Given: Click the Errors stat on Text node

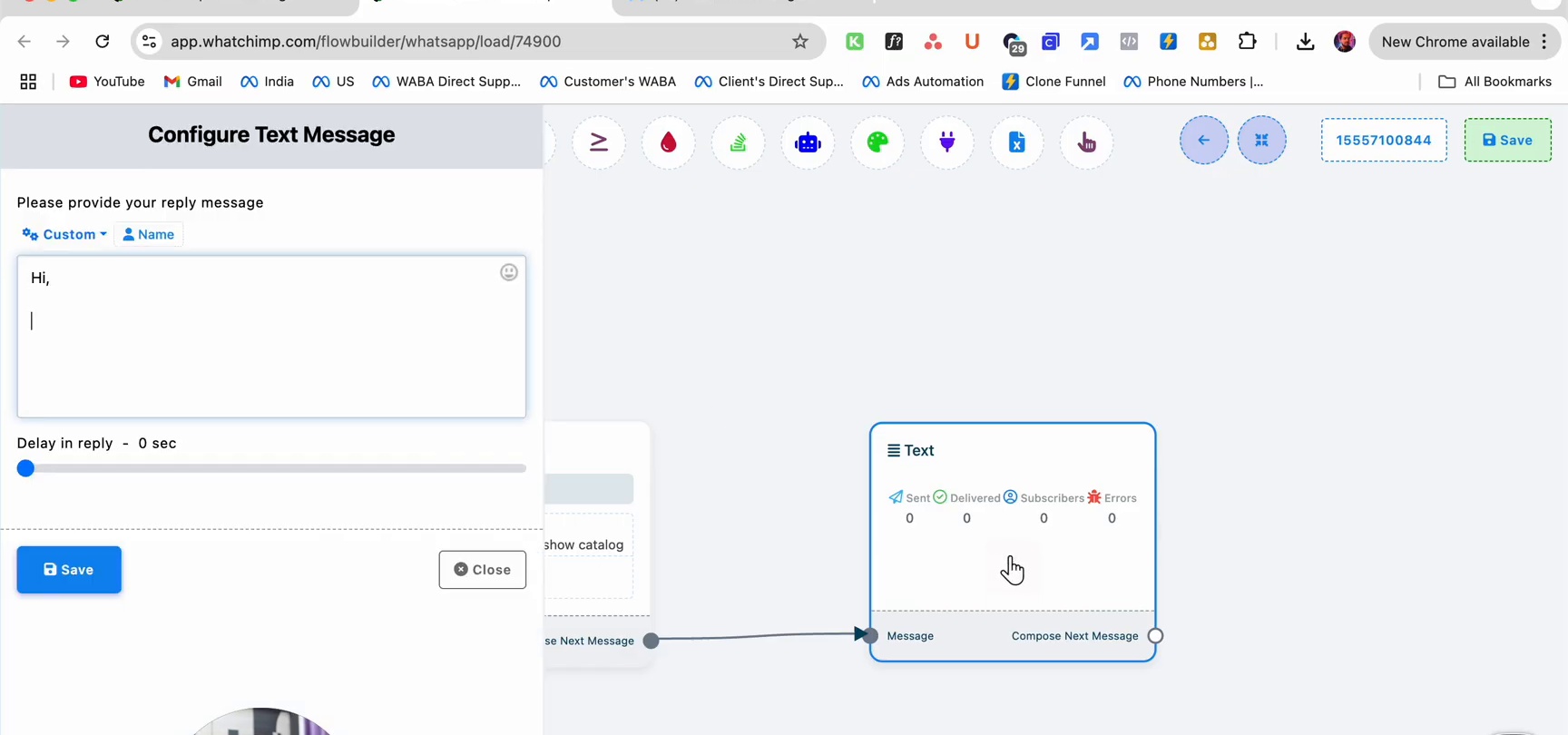Looking at the screenshot, I should [x=1112, y=498].
